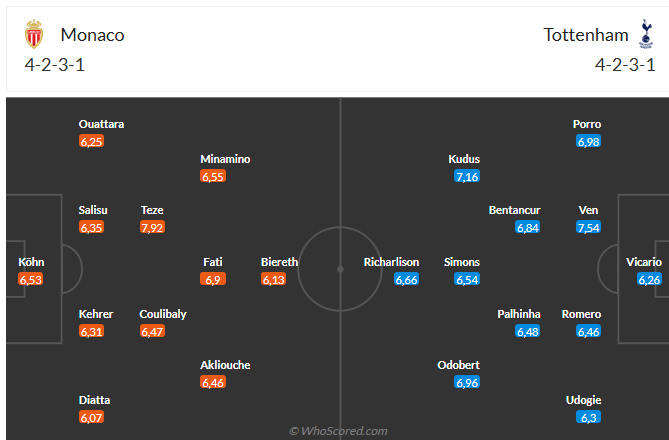Open player Ouattara's name
The image size is (669, 440).
click(101, 124)
